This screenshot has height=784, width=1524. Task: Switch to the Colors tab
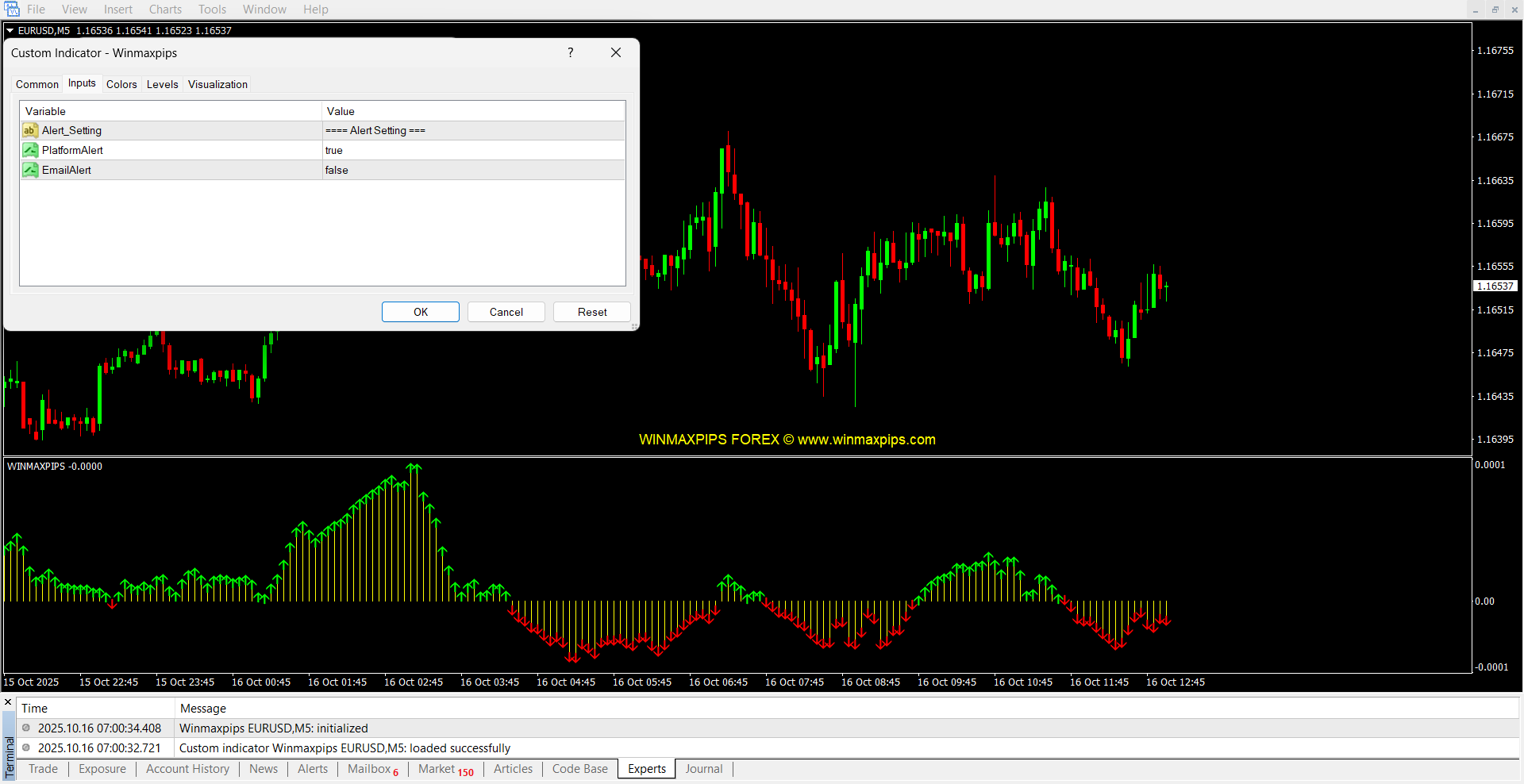(x=121, y=85)
